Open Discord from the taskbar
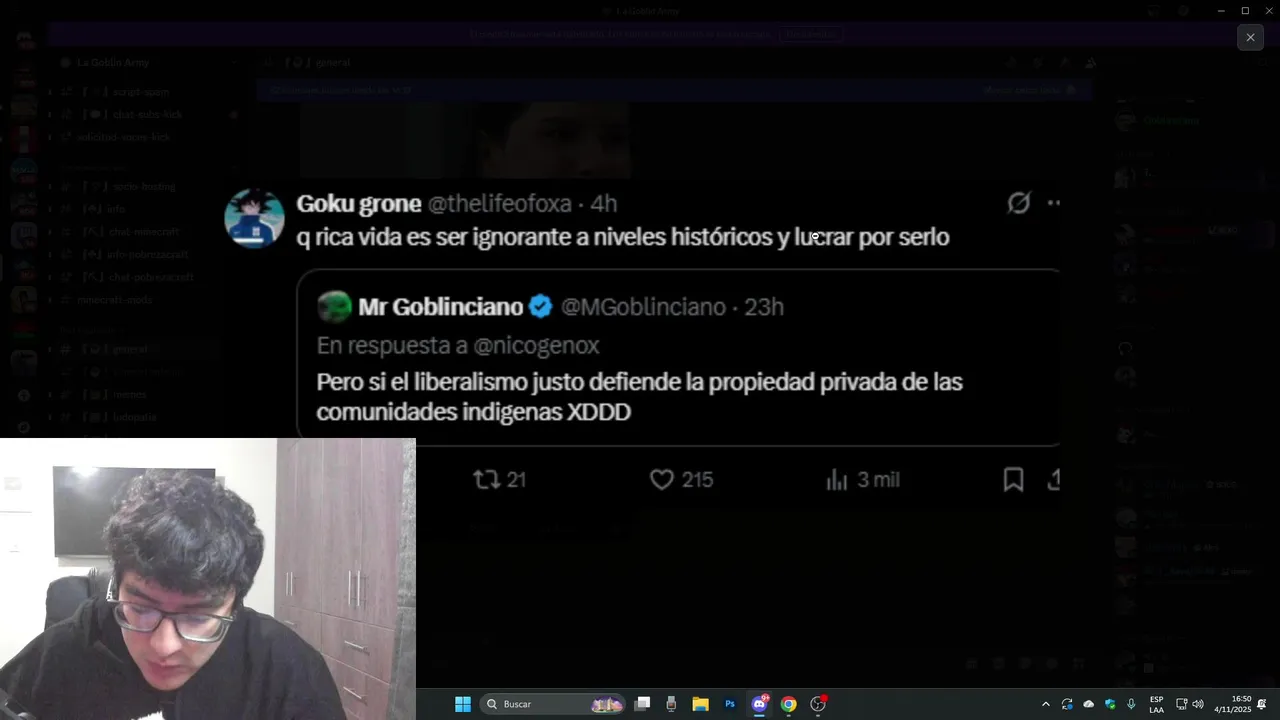 tap(760, 704)
